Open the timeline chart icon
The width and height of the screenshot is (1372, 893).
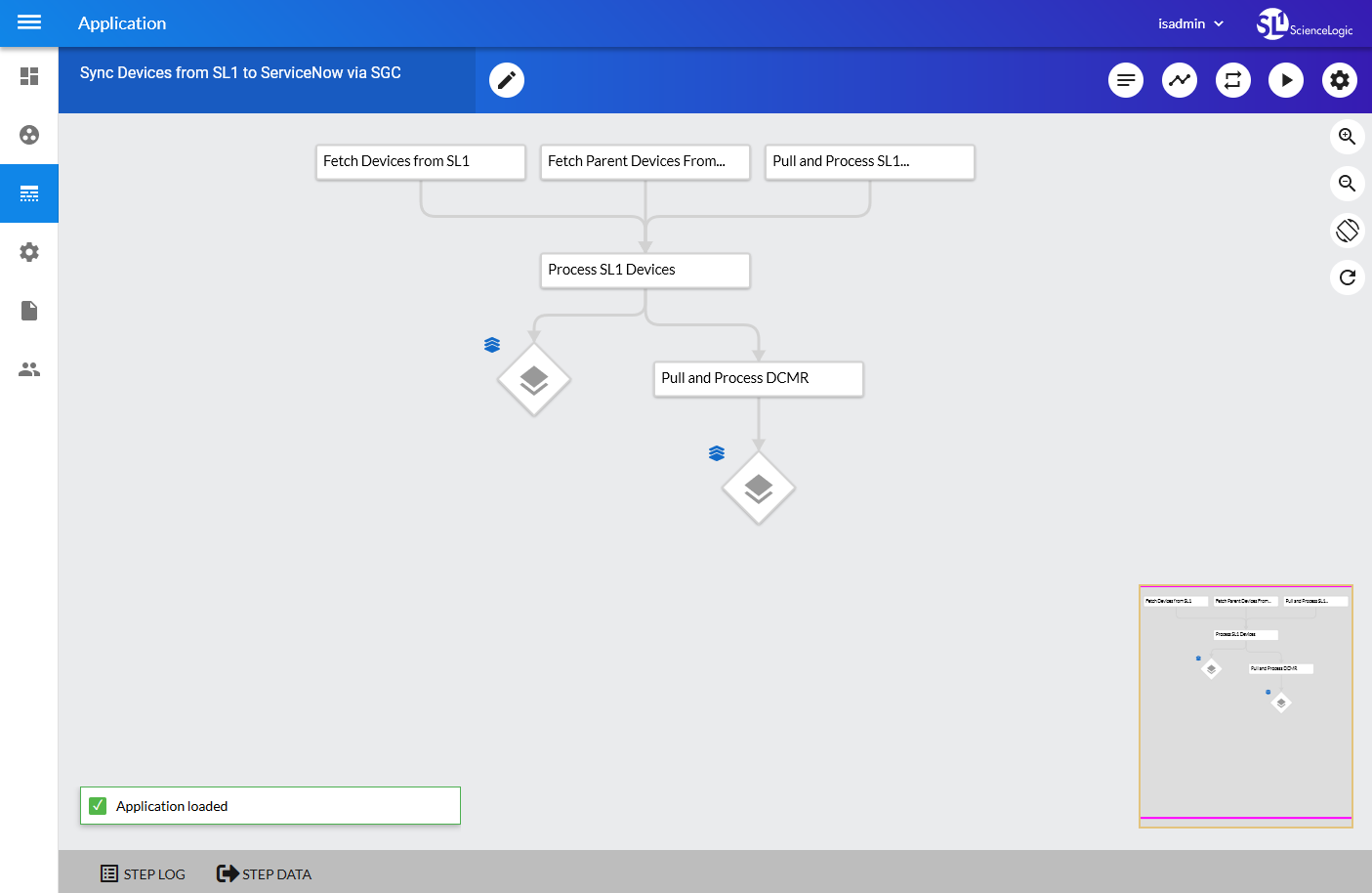click(x=1180, y=80)
